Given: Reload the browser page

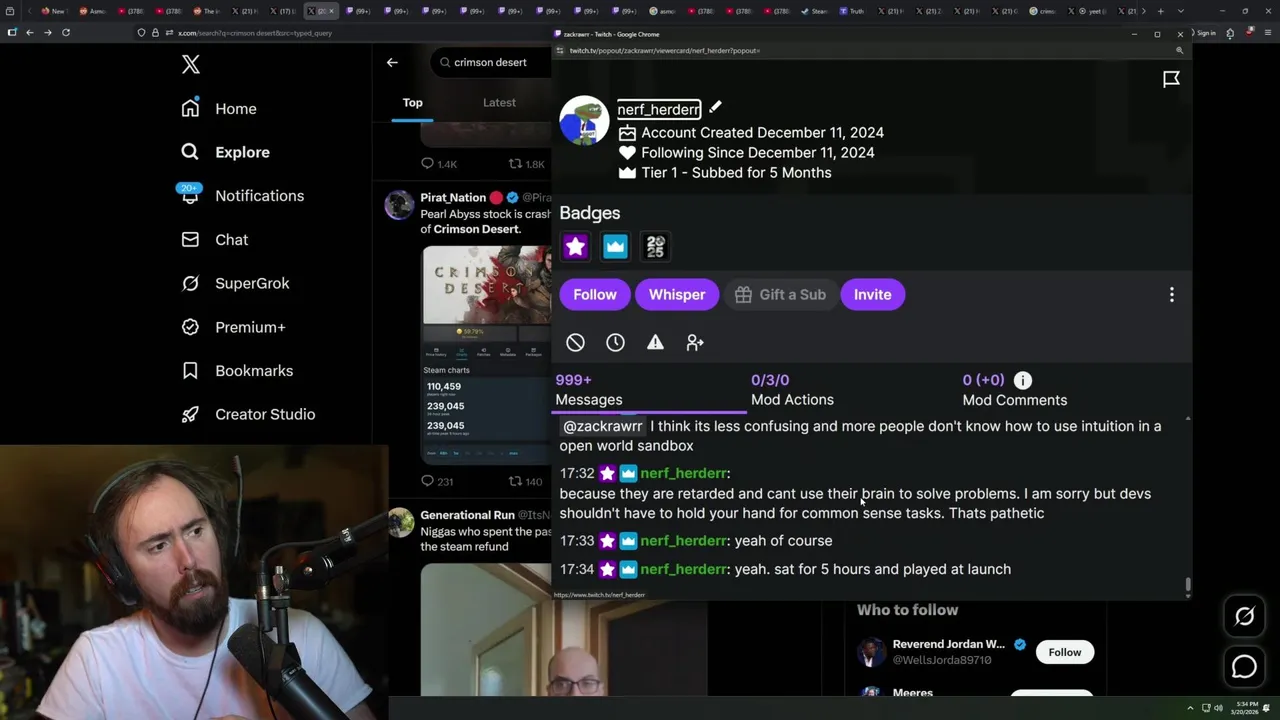Looking at the screenshot, I should (66, 32).
